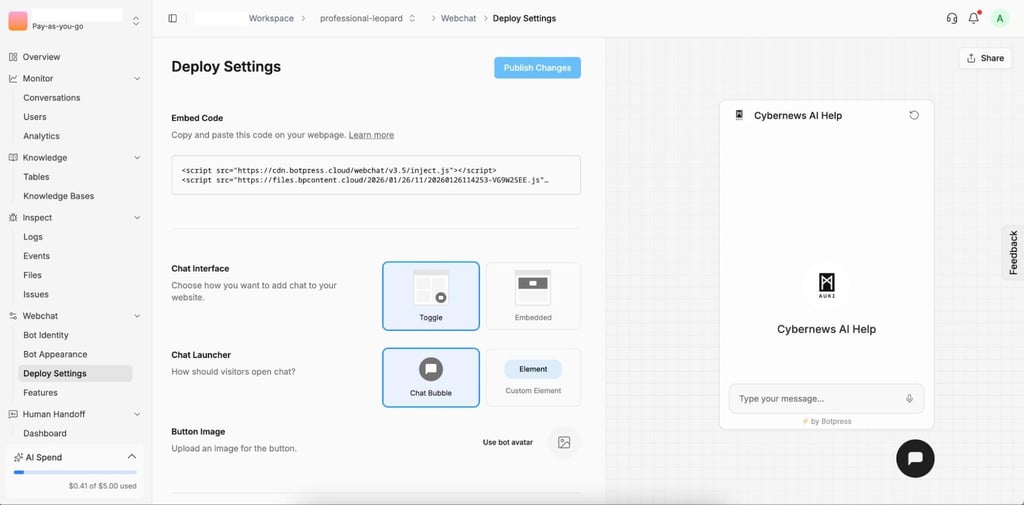The image size is (1024, 505).
Task: Click the Knowledge book icon
Action: tap(13, 157)
